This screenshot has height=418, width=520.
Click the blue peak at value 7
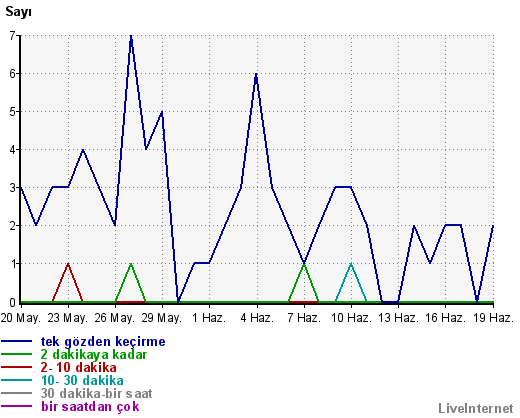tap(131, 36)
